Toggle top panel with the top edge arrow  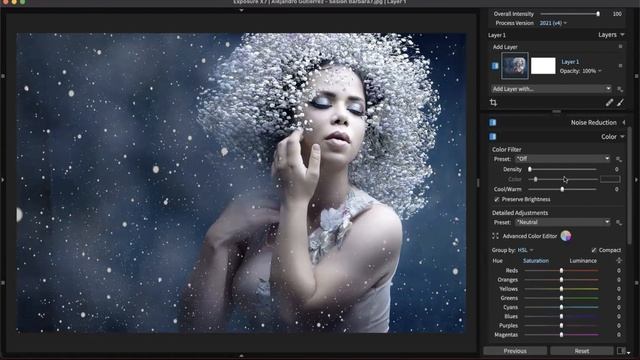click(241, 10)
